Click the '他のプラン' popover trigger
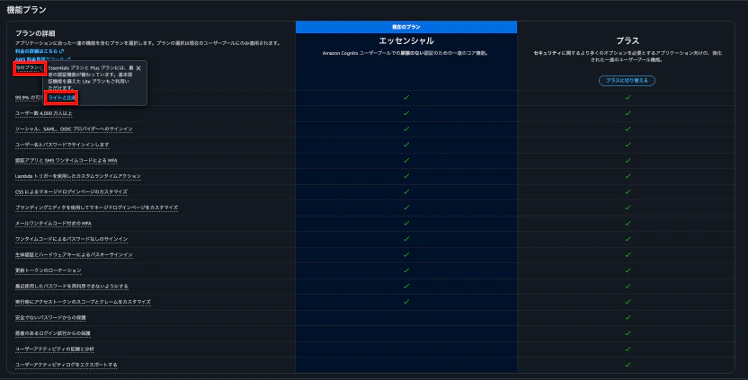The width and height of the screenshot is (748, 380). [29, 68]
